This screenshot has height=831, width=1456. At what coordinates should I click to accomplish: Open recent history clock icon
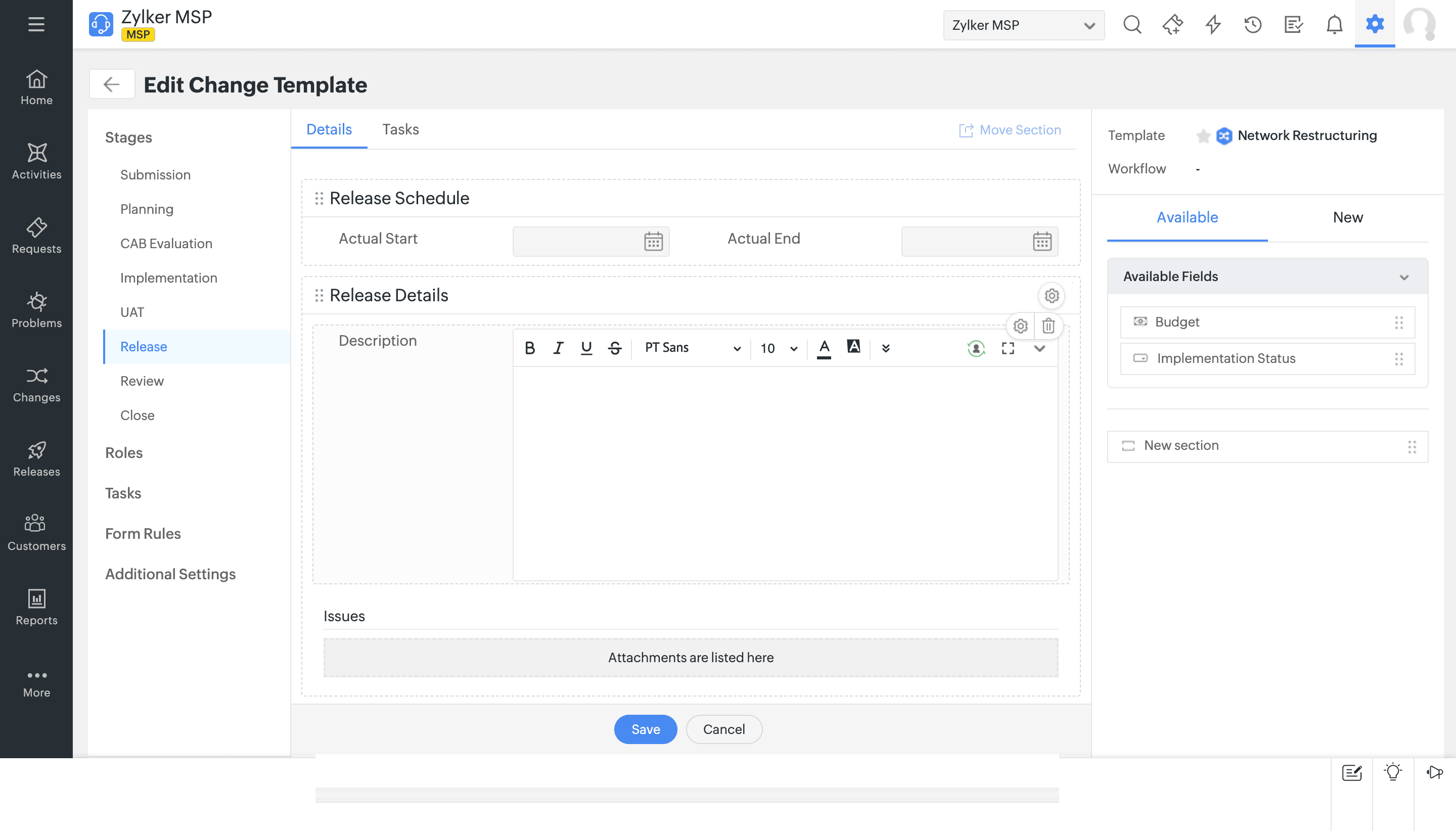[1253, 25]
